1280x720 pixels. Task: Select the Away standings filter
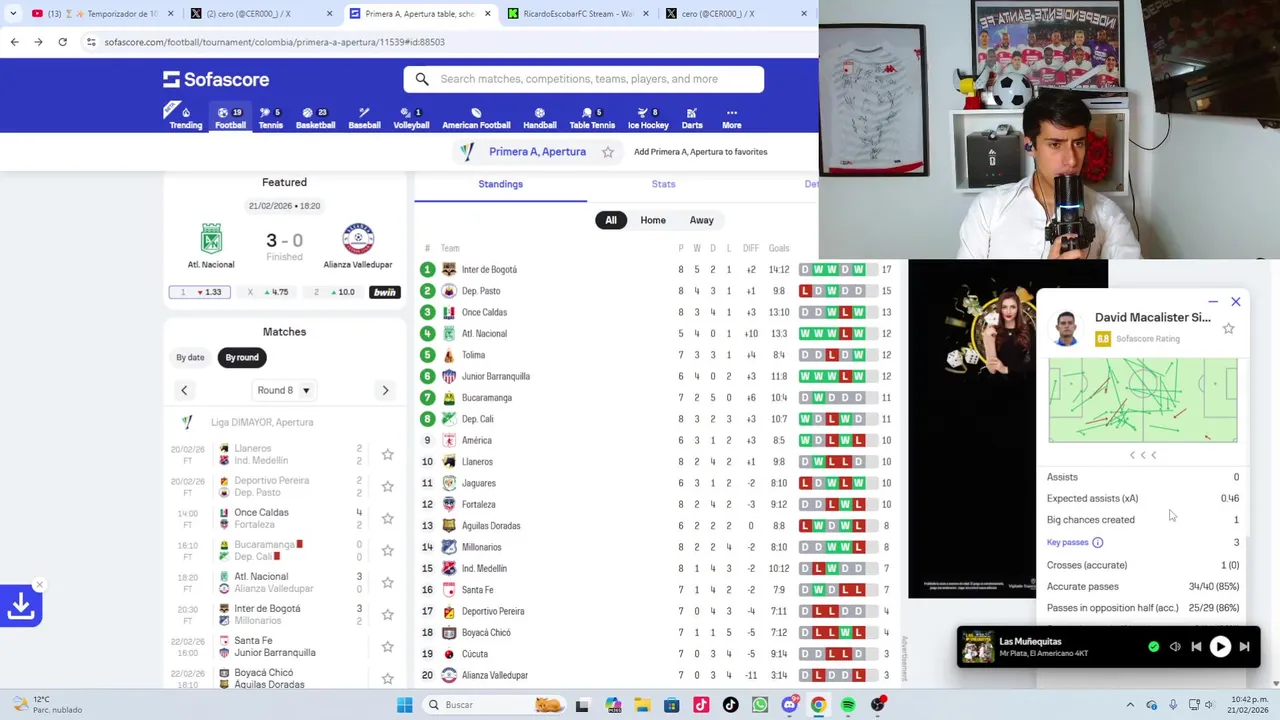pos(702,220)
